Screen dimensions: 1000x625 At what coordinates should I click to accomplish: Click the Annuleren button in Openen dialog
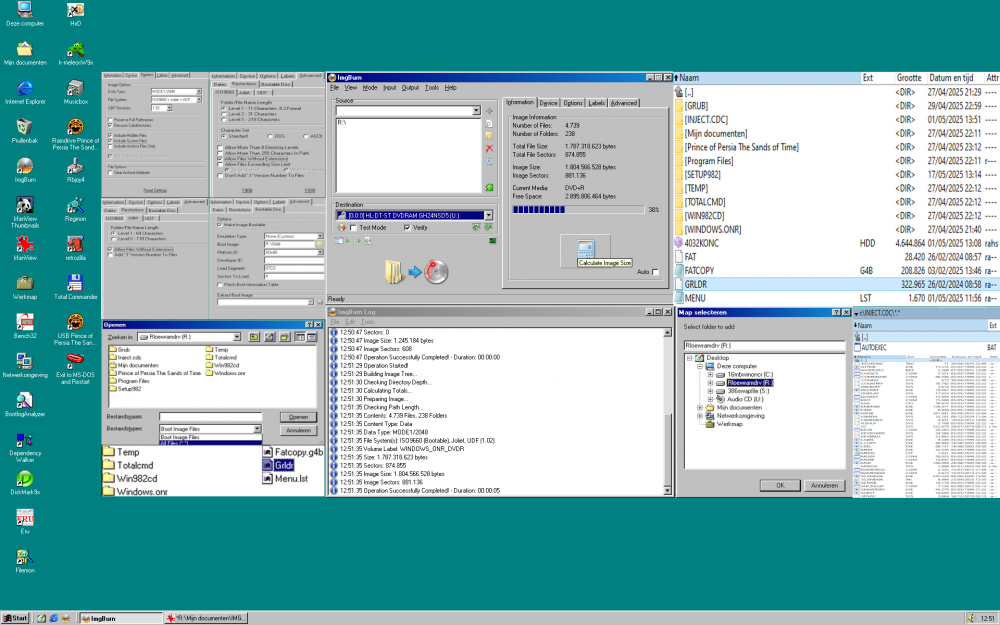[x=298, y=429]
